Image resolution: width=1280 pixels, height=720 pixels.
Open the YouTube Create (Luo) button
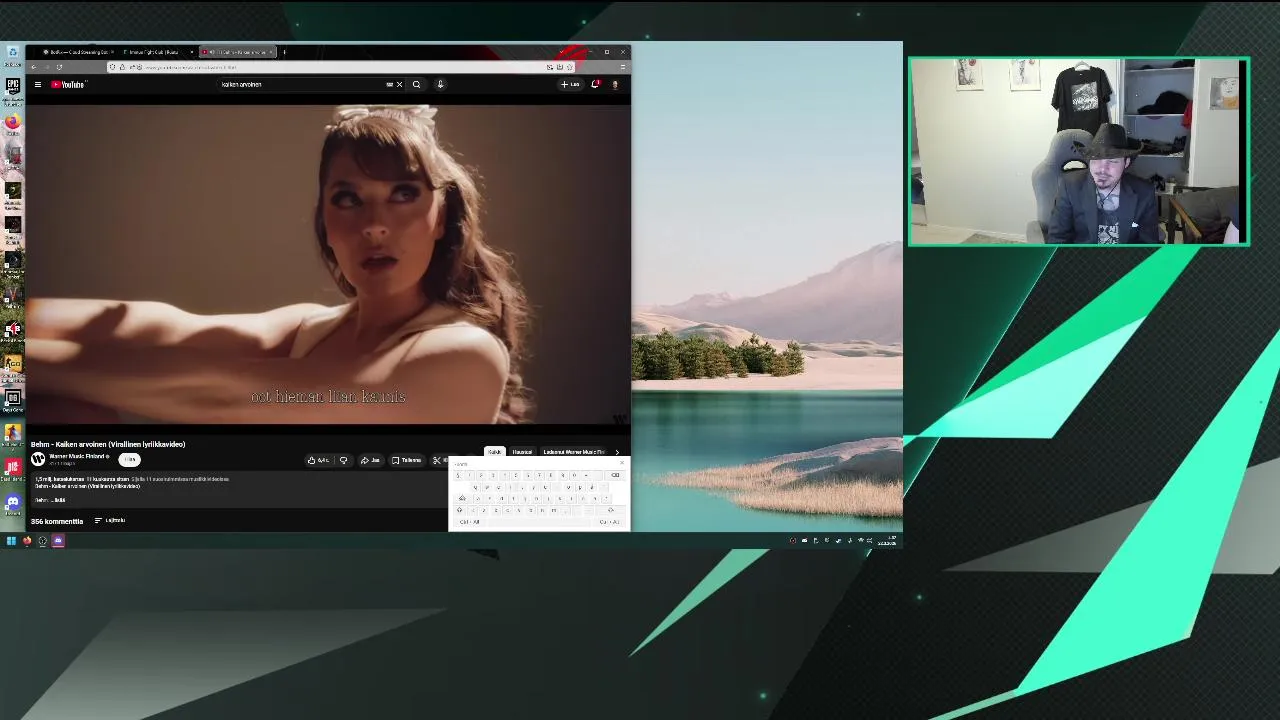[570, 84]
